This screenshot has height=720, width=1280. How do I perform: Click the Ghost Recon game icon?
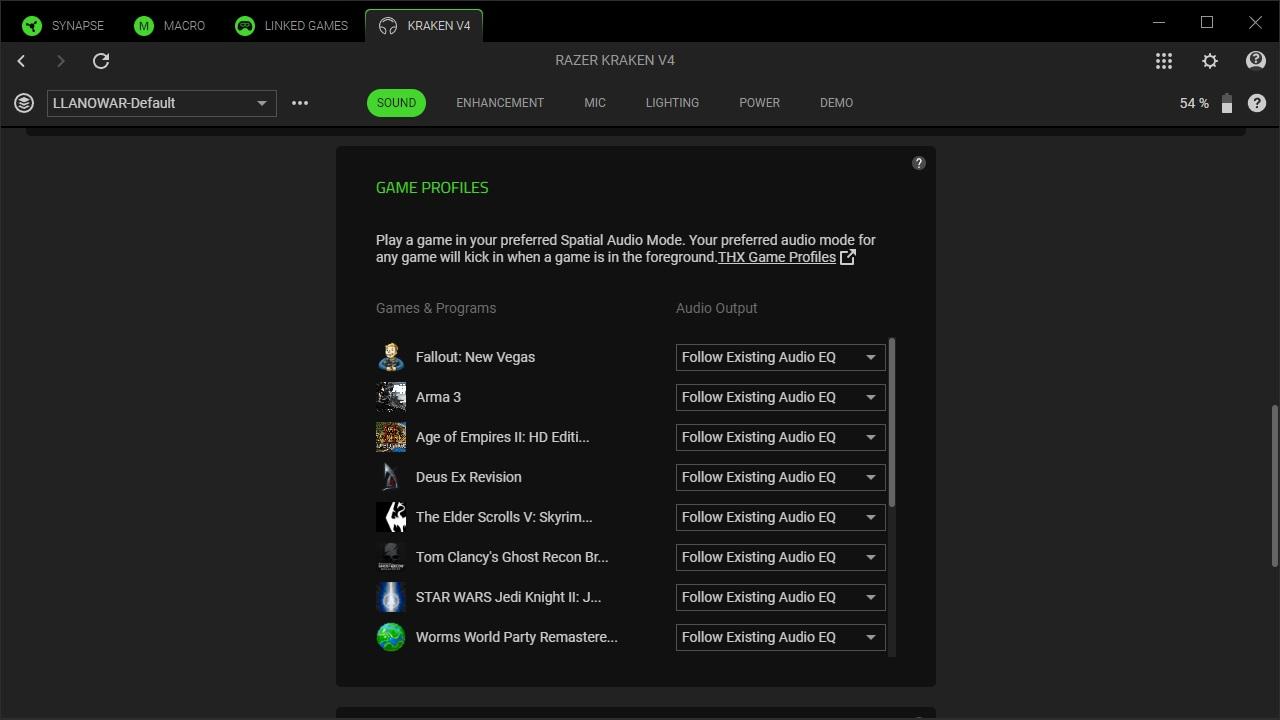click(x=391, y=557)
